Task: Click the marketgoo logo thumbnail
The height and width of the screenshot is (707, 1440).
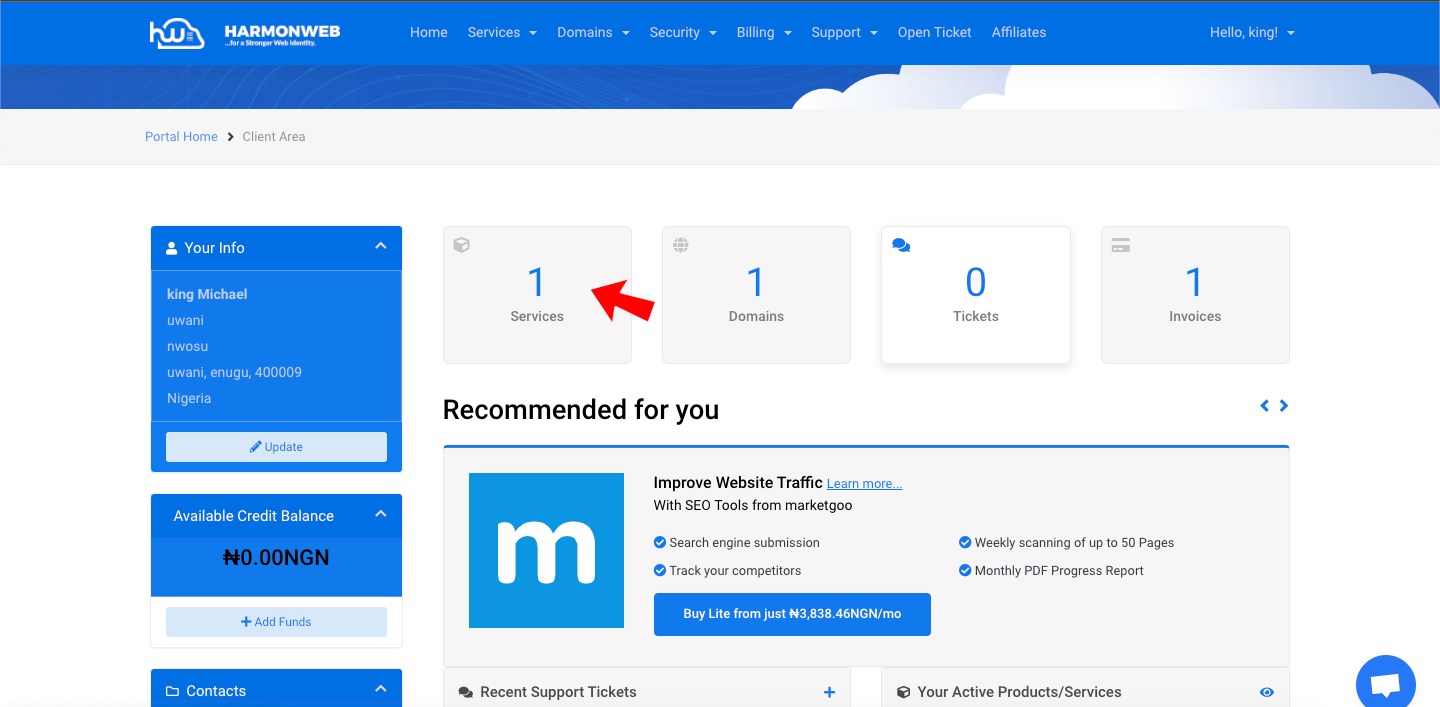Action: click(546, 550)
